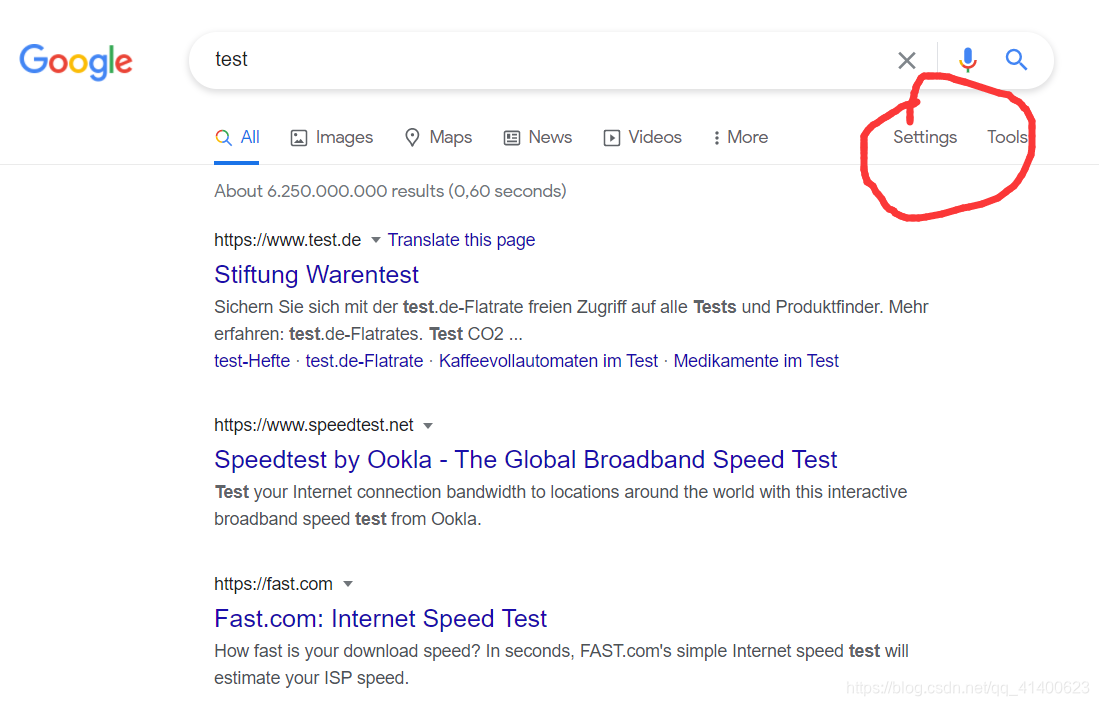Open the Videos tab

pos(642,137)
